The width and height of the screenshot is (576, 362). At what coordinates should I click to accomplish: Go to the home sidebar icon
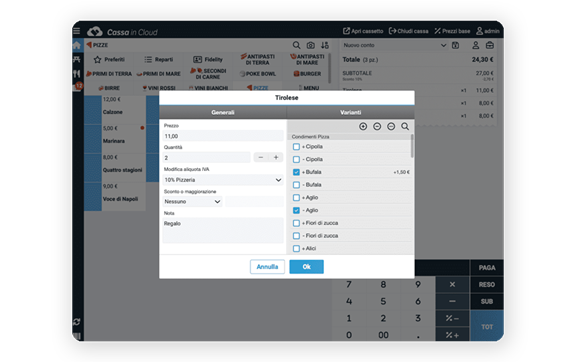[x=76, y=45]
